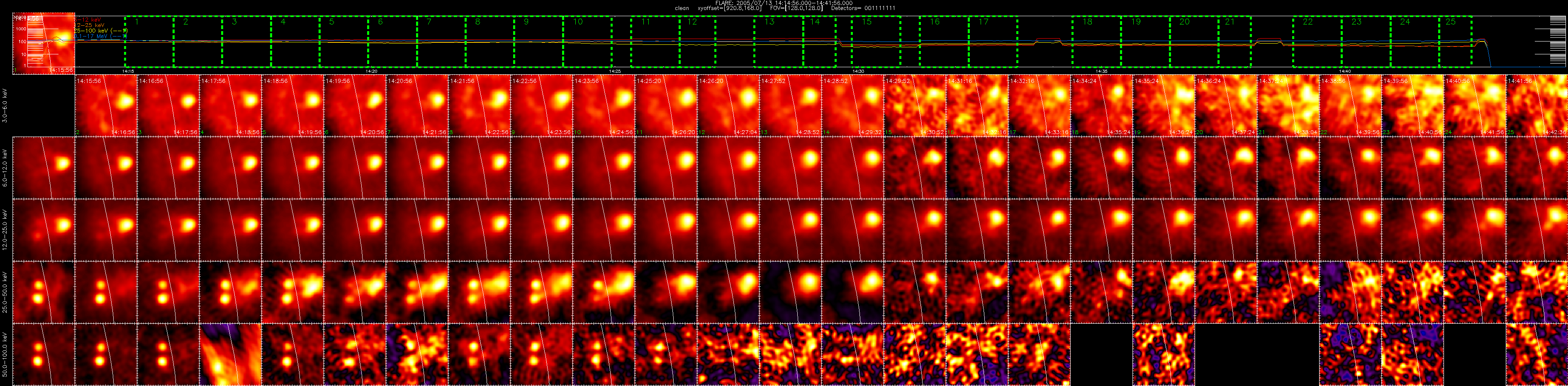Open the 25.0-50.0 keV image in the 14:20:56 column

[x=417, y=292]
